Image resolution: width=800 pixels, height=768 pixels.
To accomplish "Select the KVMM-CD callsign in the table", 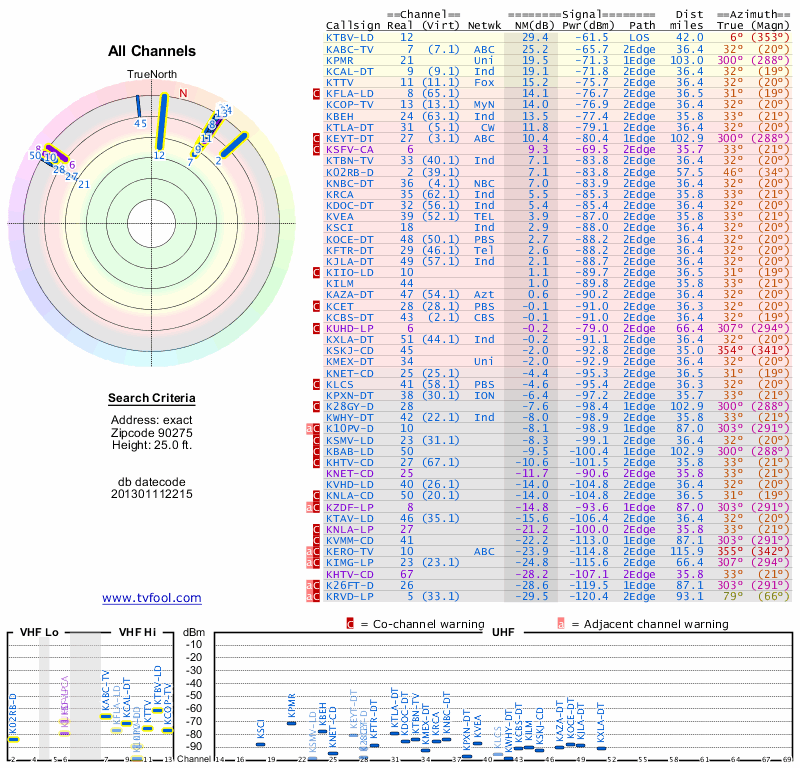I will (350, 540).
